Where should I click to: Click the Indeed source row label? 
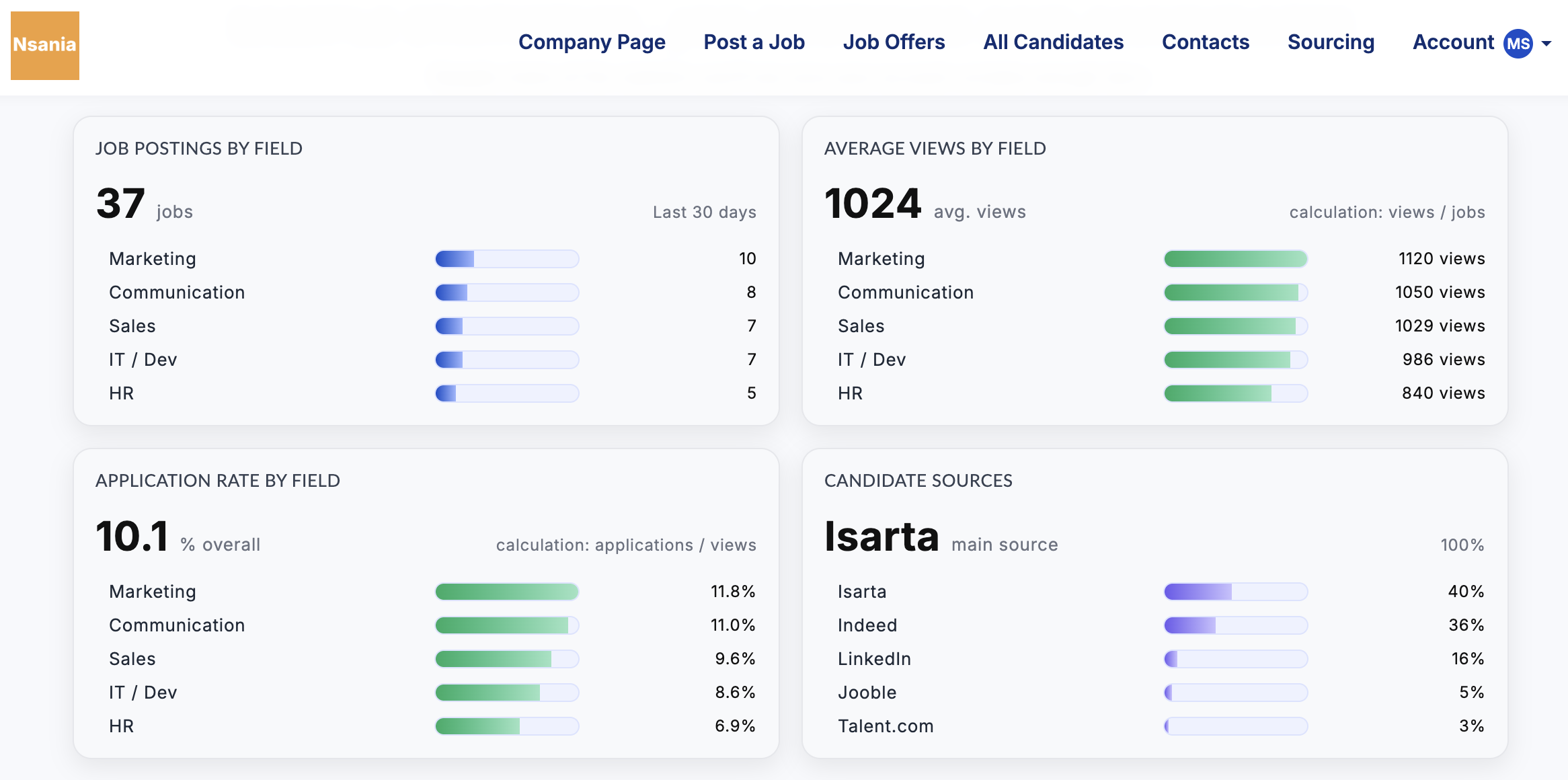(867, 625)
